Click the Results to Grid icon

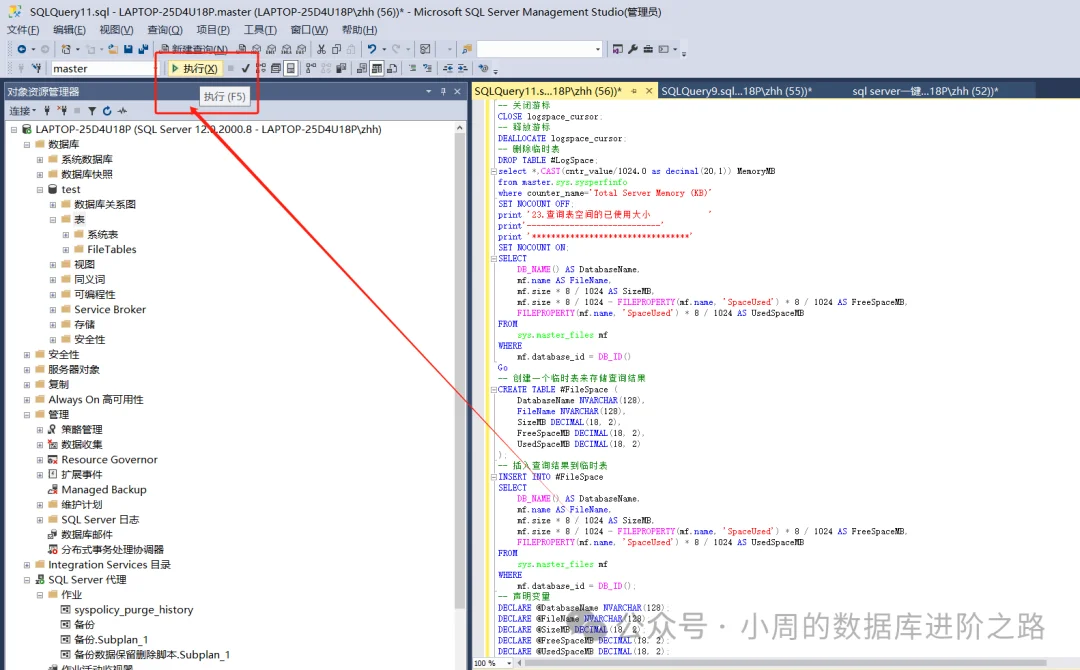[x=377, y=68]
